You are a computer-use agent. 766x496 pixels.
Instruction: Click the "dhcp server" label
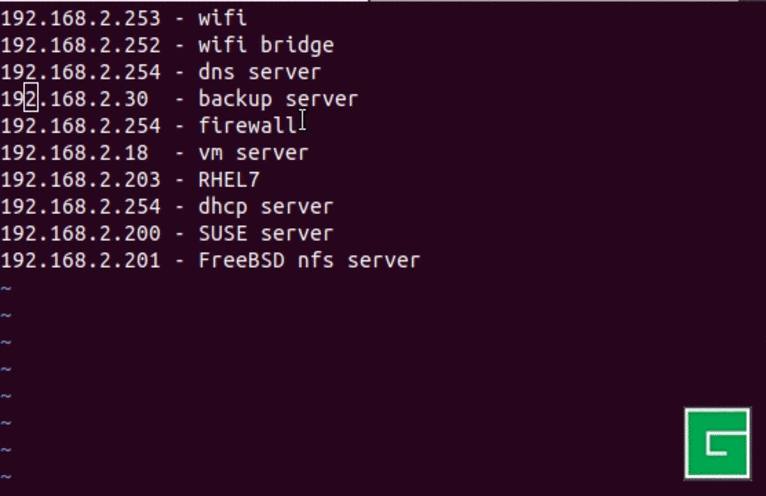pyautogui.click(x=265, y=207)
